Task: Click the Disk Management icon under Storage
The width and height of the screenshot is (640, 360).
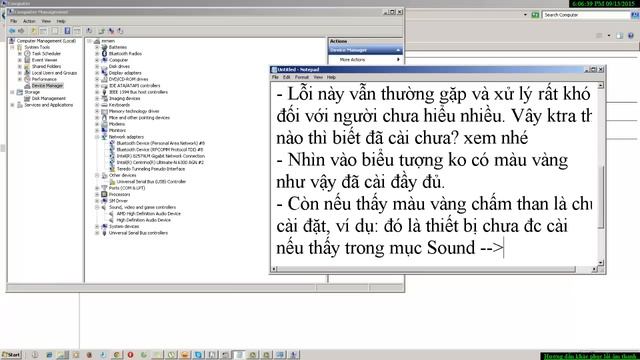Action: pos(27,98)
